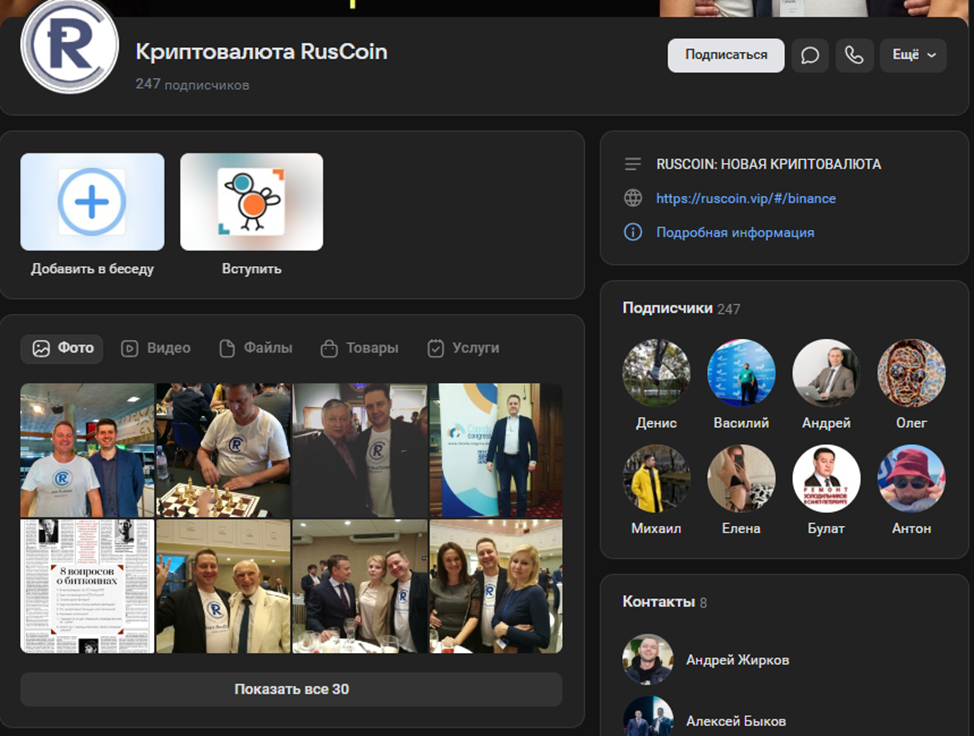The width and height of the screenshot is (974, 736).
Task: Click the Товары tab bag icon
Action: coord(329,349)
